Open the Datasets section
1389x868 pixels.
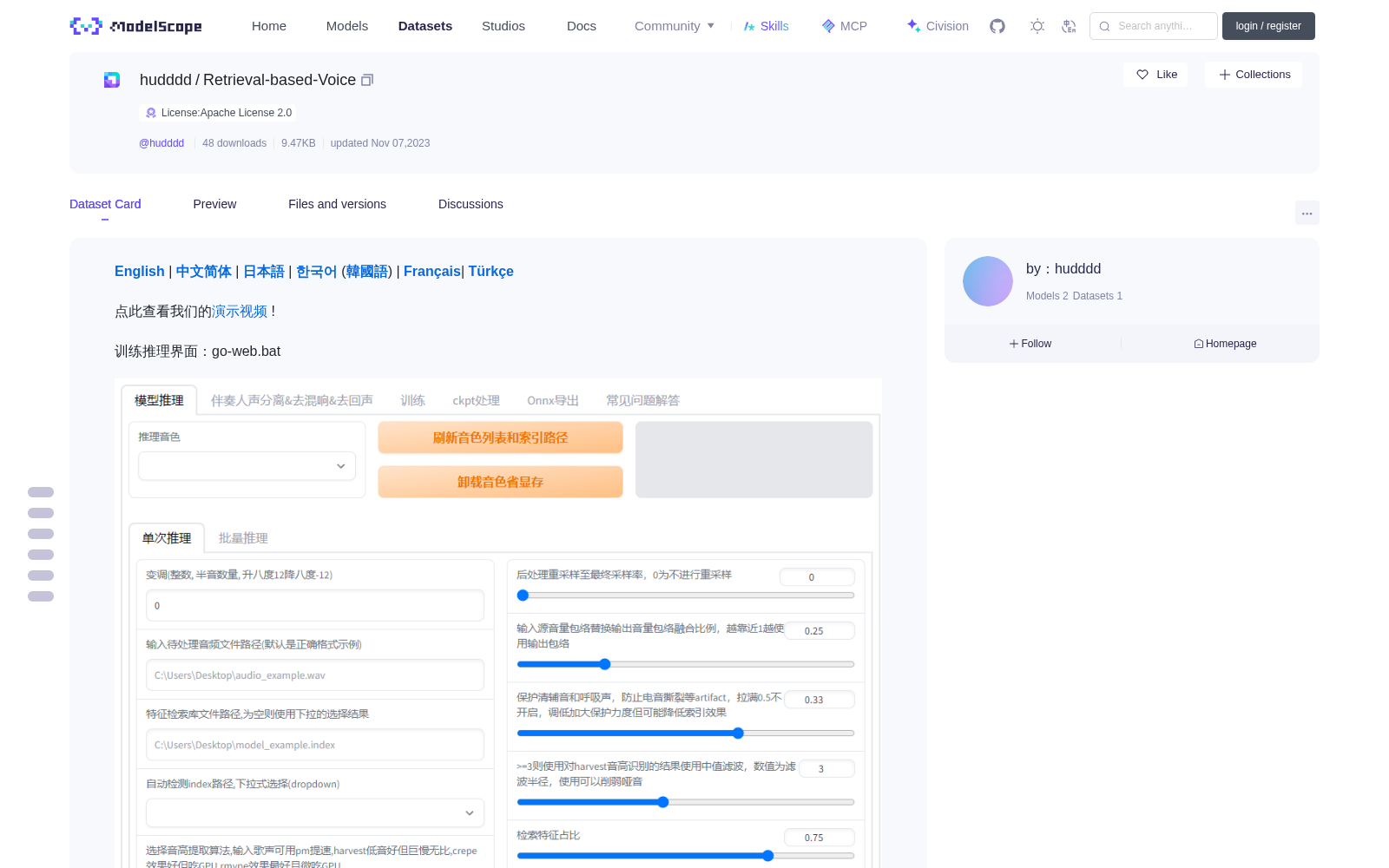click(x=425, y=26)
